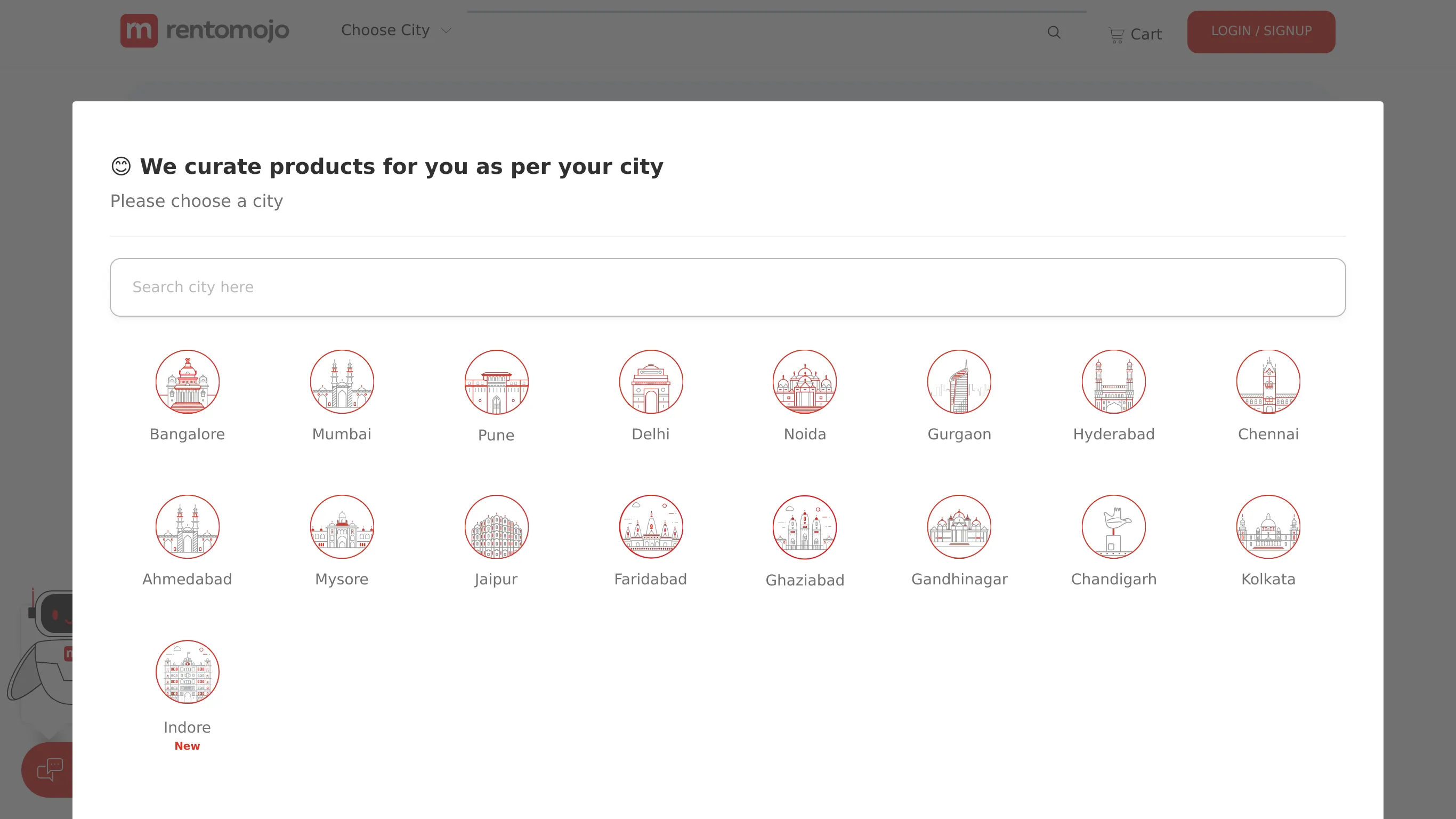The width and height of the screenshot is (1456, 819).
Task: Select the Jaipur city icon
Action: click(496, 527)
